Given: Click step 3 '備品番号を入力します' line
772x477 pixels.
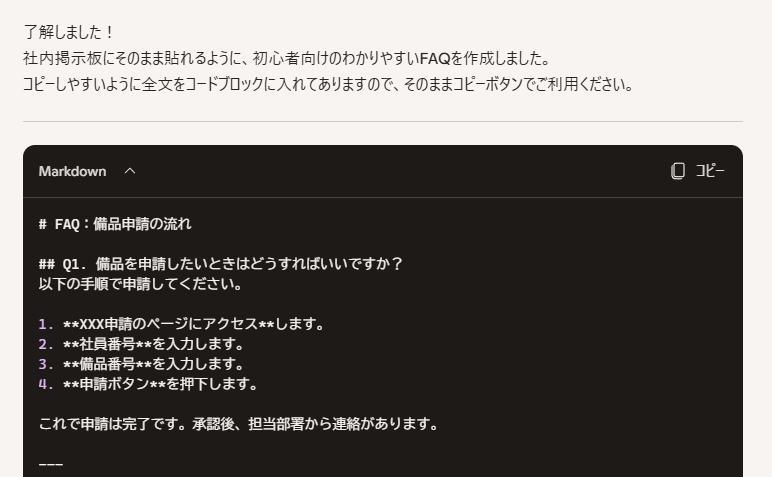Looking at the screenshot, I should pyautogui.click(x=141, y=364).
